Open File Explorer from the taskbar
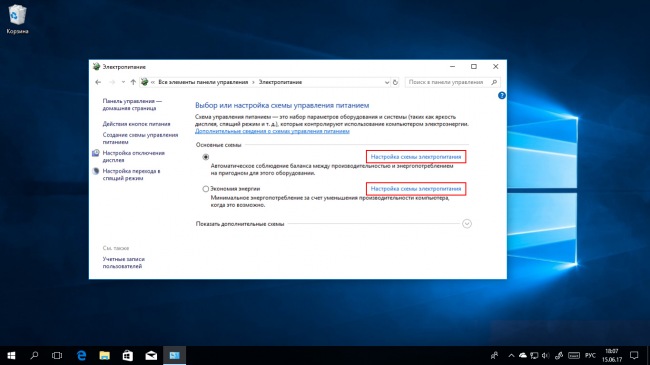This screenshot has width=650, height=365. point(104,355)
